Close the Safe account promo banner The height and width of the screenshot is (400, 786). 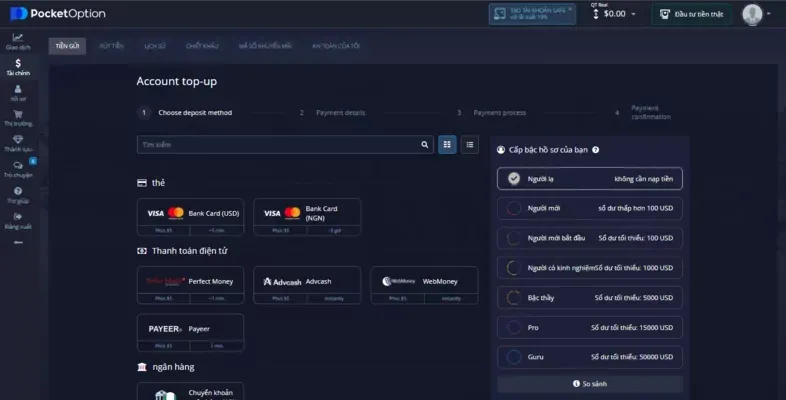pos(570,9)
